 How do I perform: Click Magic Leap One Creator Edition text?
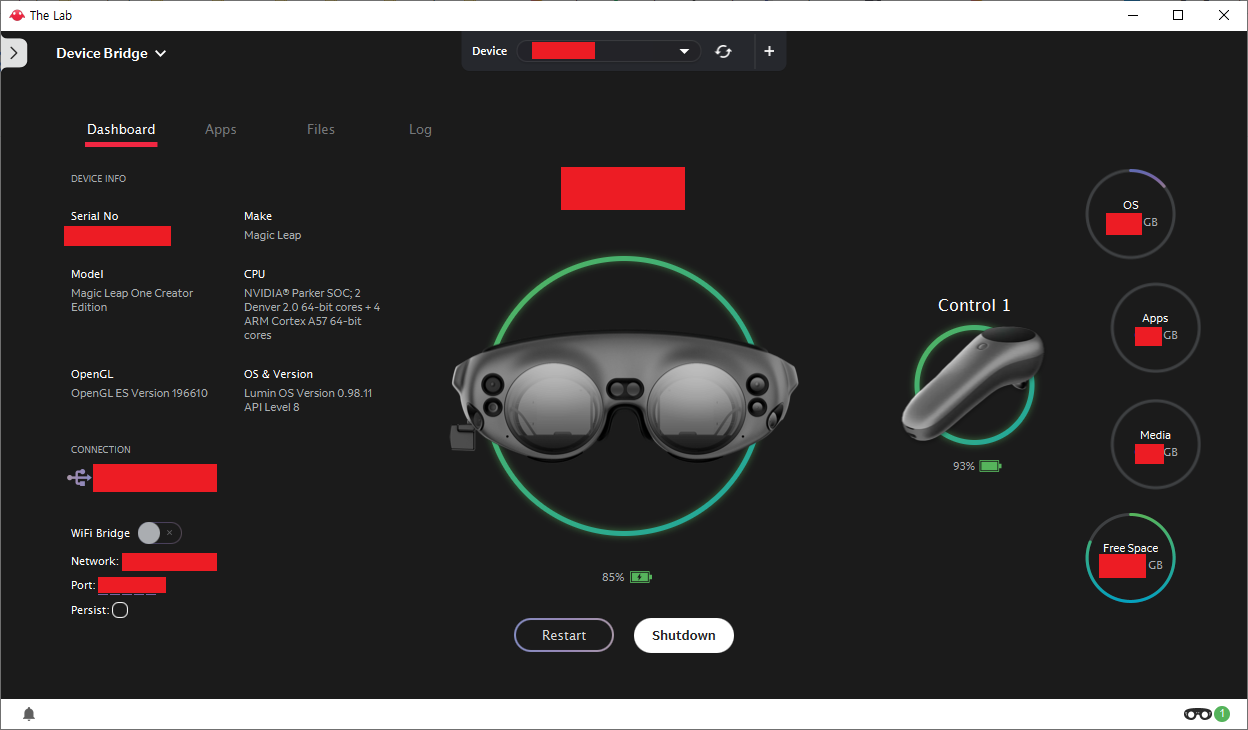click(132, 300)
